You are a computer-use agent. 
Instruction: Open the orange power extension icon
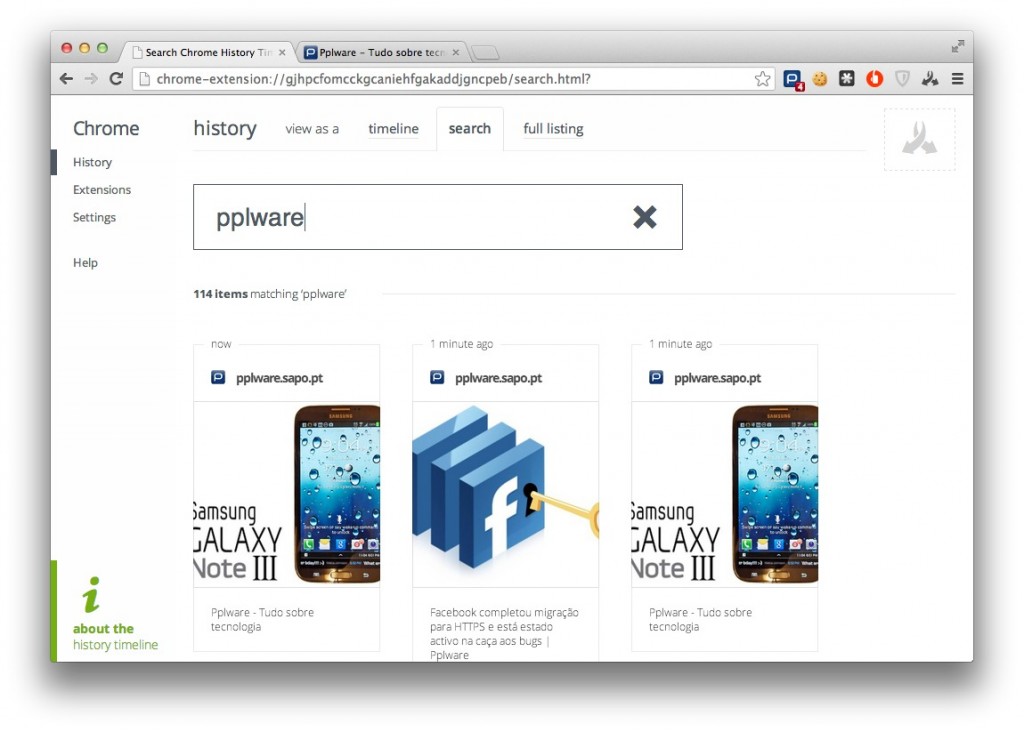click(x=874, y=79)
